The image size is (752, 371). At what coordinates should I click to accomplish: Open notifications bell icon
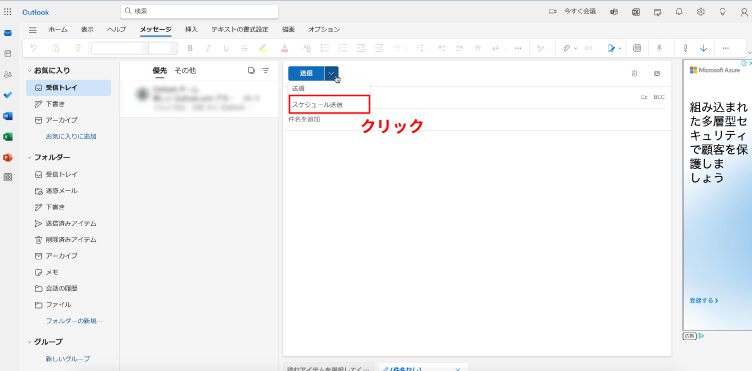click(679, 12)
